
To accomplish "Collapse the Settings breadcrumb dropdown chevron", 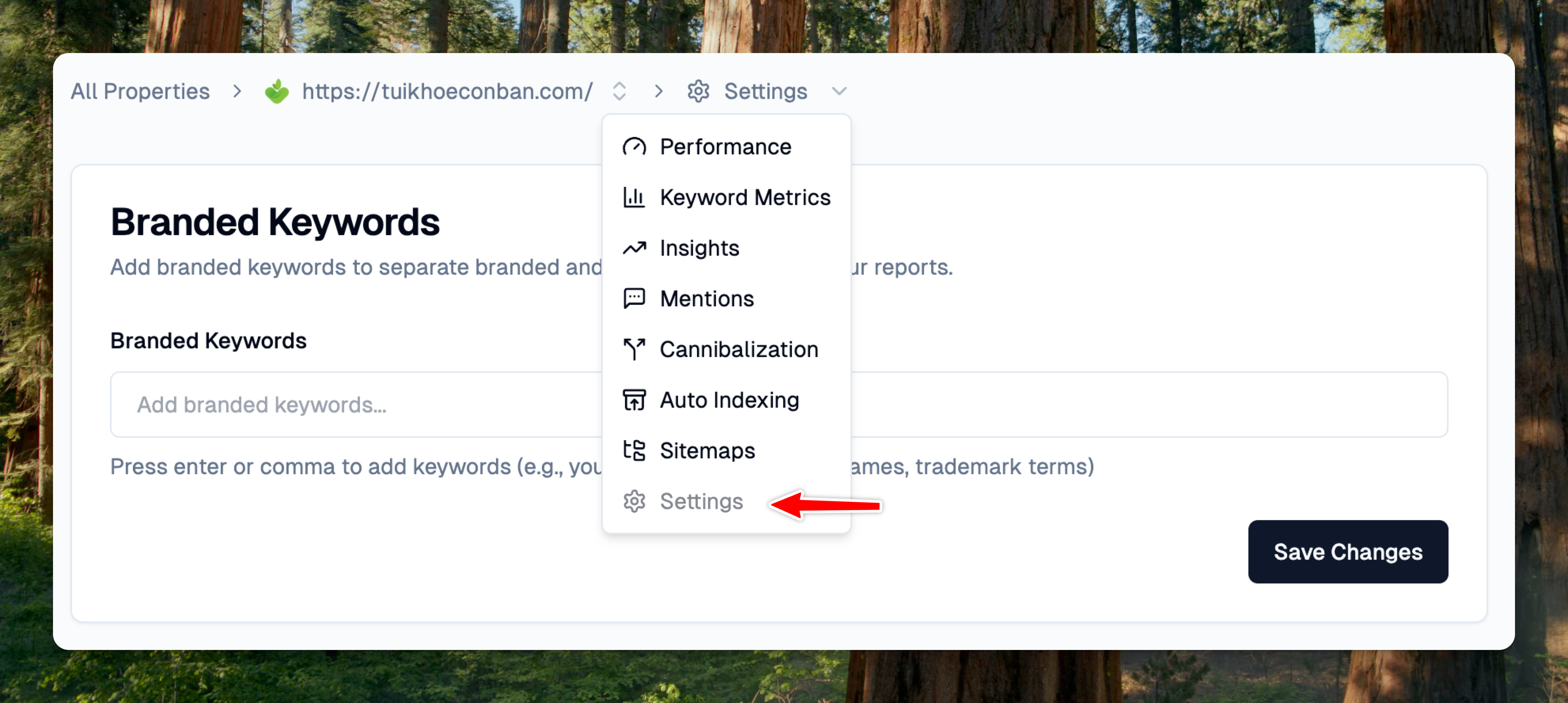I will [x=839, y=91].
